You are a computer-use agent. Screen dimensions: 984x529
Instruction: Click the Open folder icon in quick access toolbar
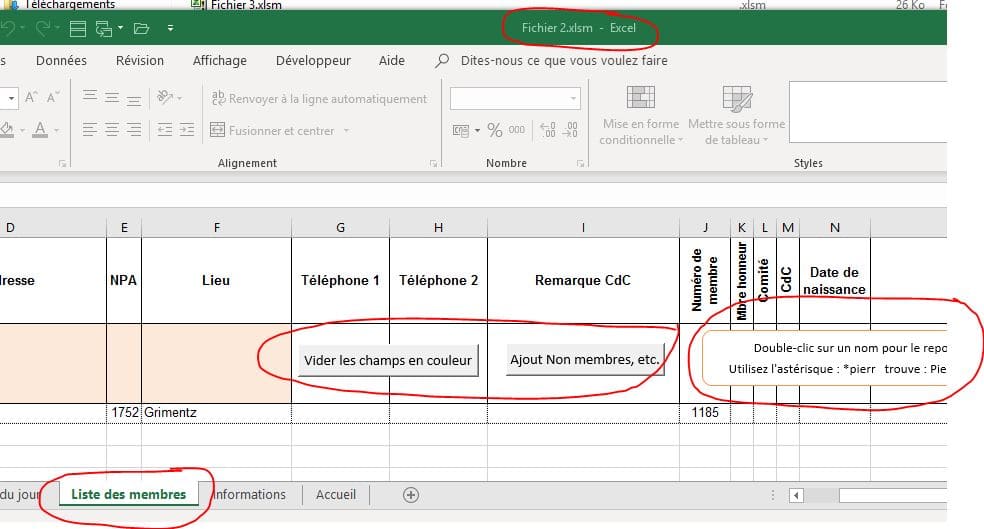click(x=140, y=28)
